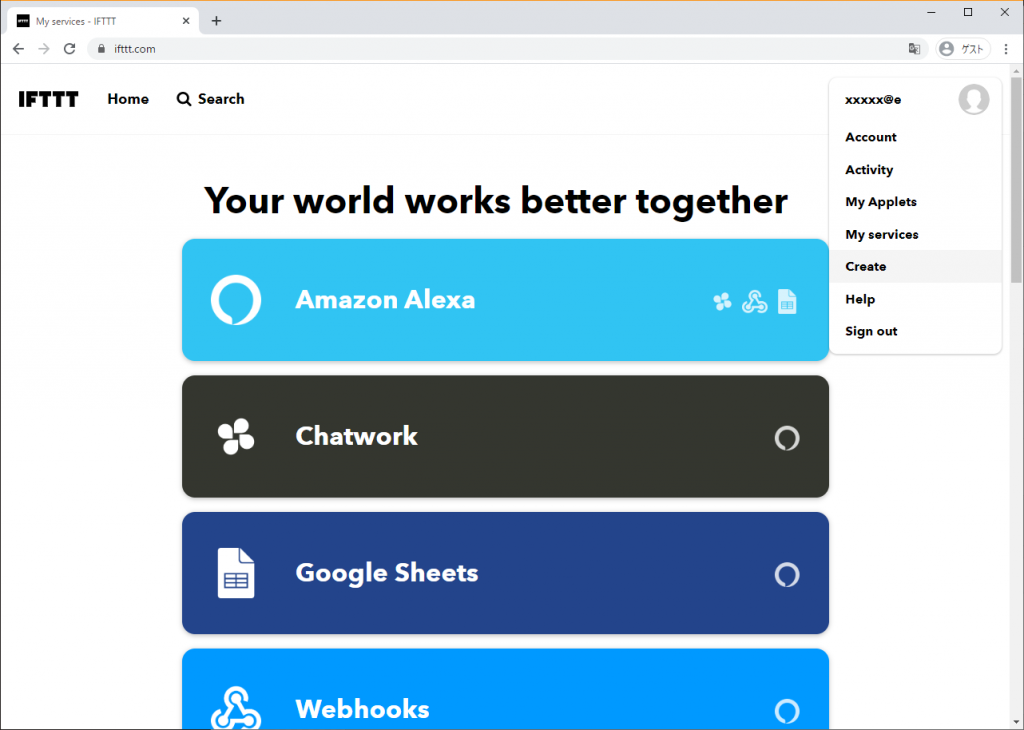Open the Chatwork service card
Screen dimensions: 1024x730
(505, 436)
